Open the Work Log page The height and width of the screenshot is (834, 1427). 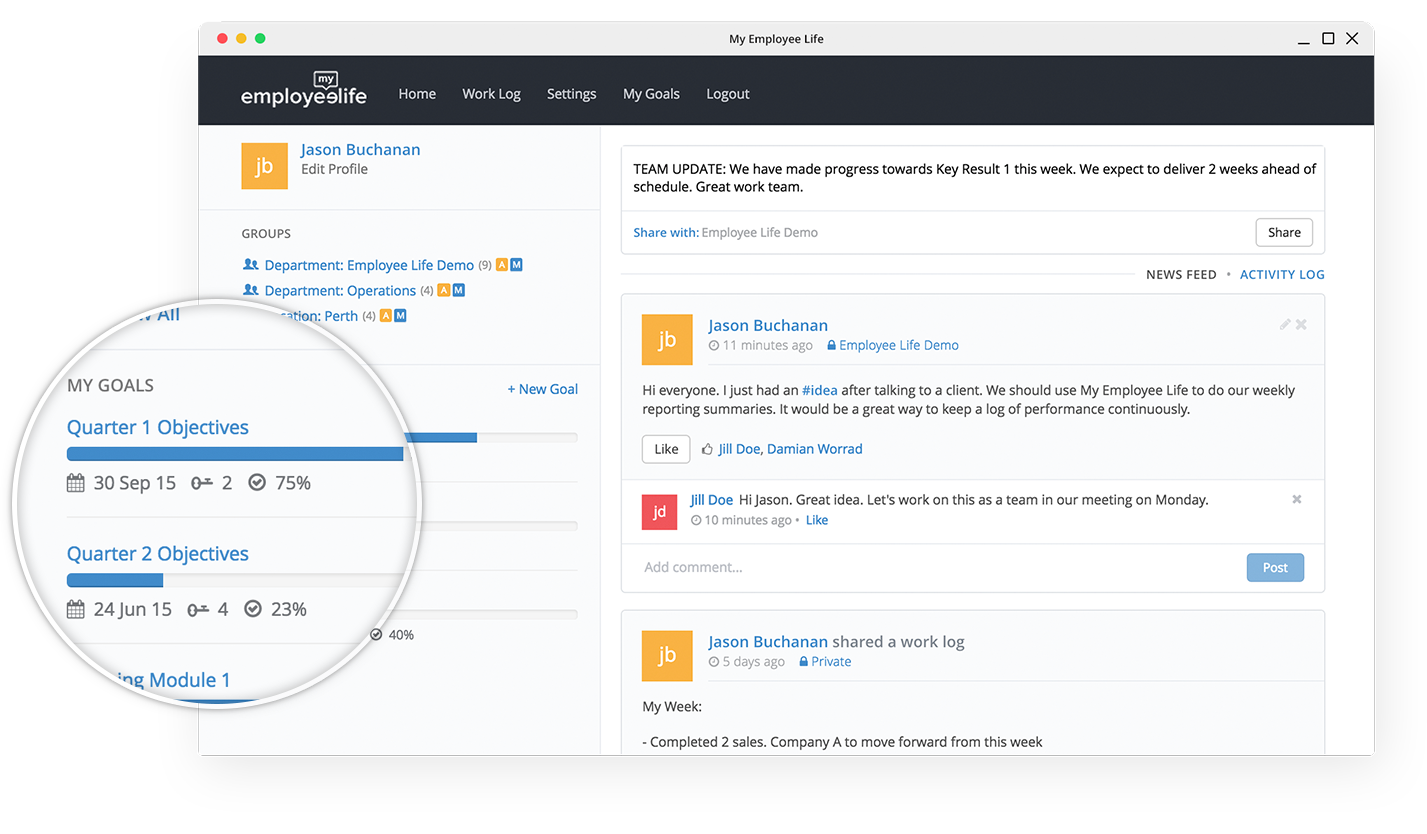pyautogui.click(x=491, y=94)
